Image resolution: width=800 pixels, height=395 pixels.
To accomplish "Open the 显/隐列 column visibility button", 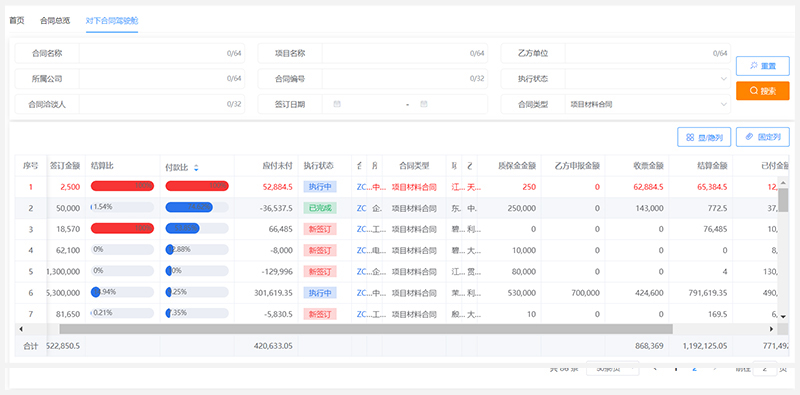I will click(704, 137).
